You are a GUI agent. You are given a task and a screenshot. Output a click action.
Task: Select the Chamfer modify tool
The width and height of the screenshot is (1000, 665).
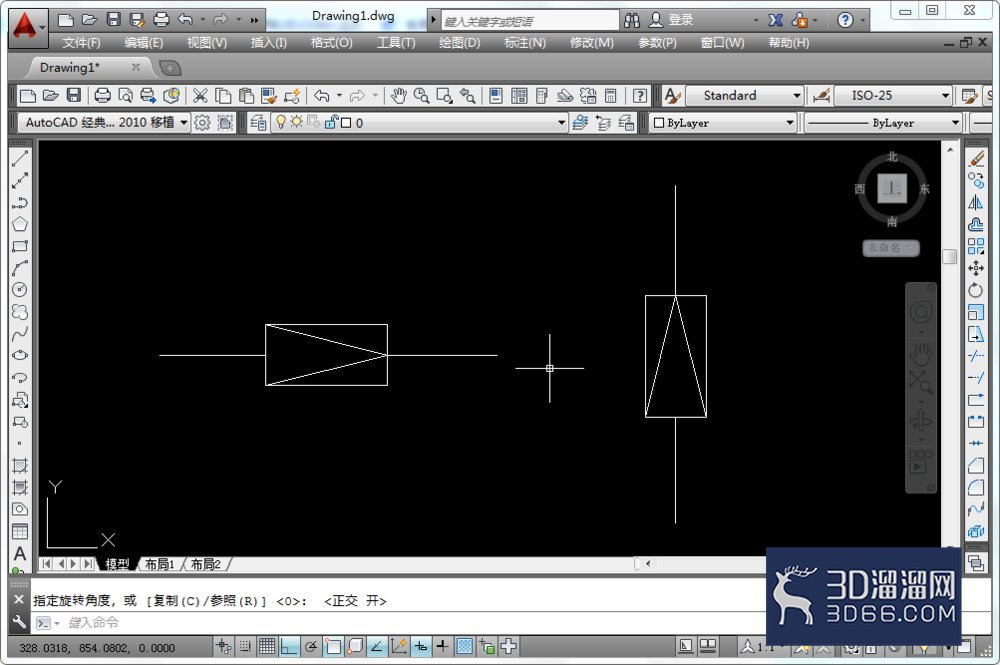(976, 465)
